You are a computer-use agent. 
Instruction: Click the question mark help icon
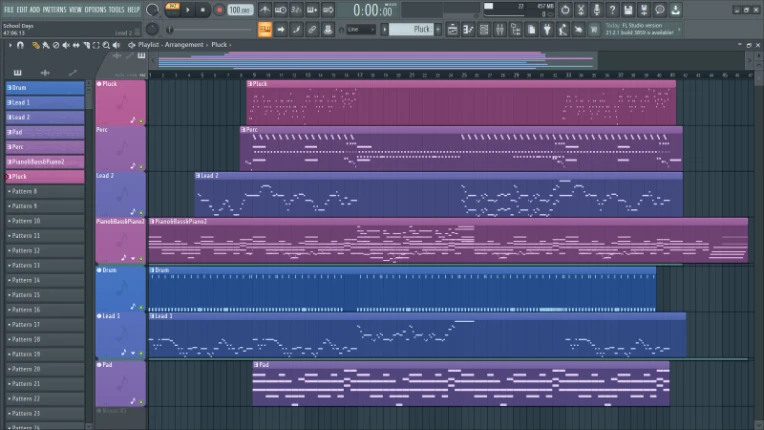(x=612, y=10)
